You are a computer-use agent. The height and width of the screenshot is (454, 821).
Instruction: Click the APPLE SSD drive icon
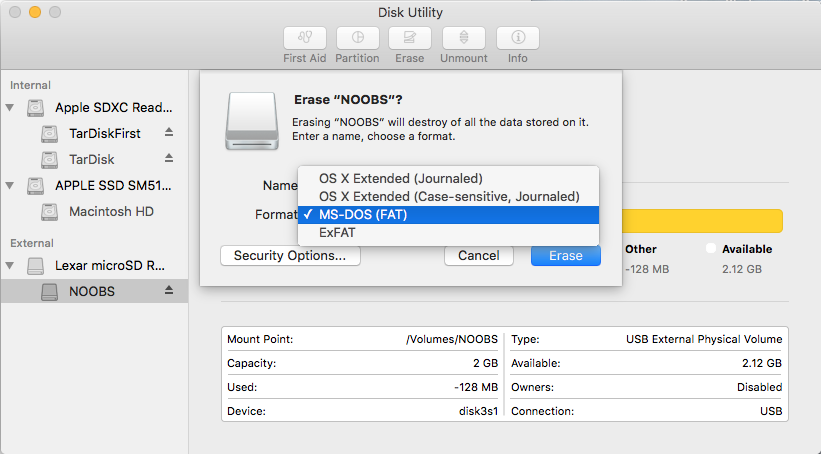click(36, 185)
